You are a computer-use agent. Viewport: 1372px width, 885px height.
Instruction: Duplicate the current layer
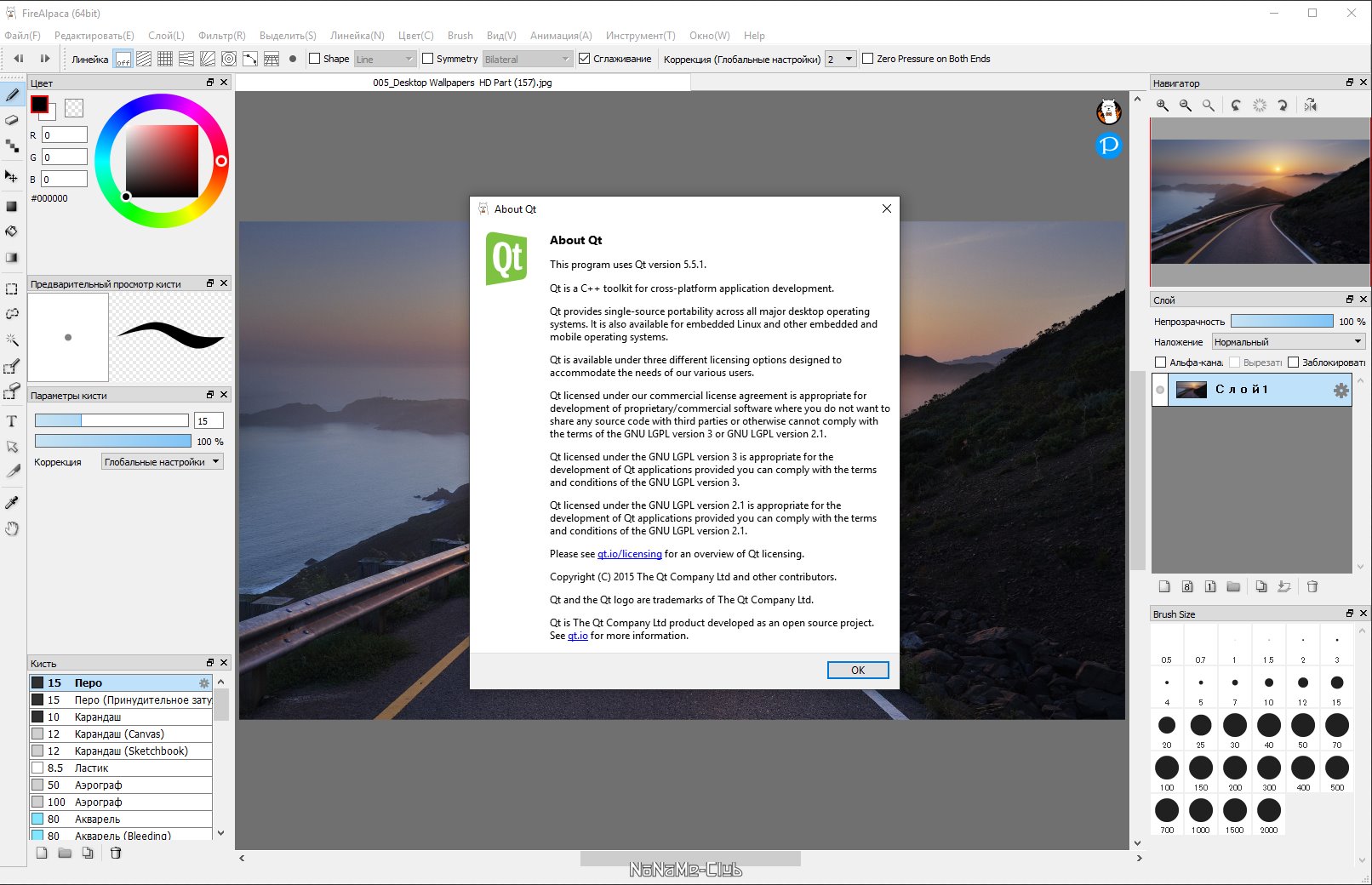point(1261,586)
